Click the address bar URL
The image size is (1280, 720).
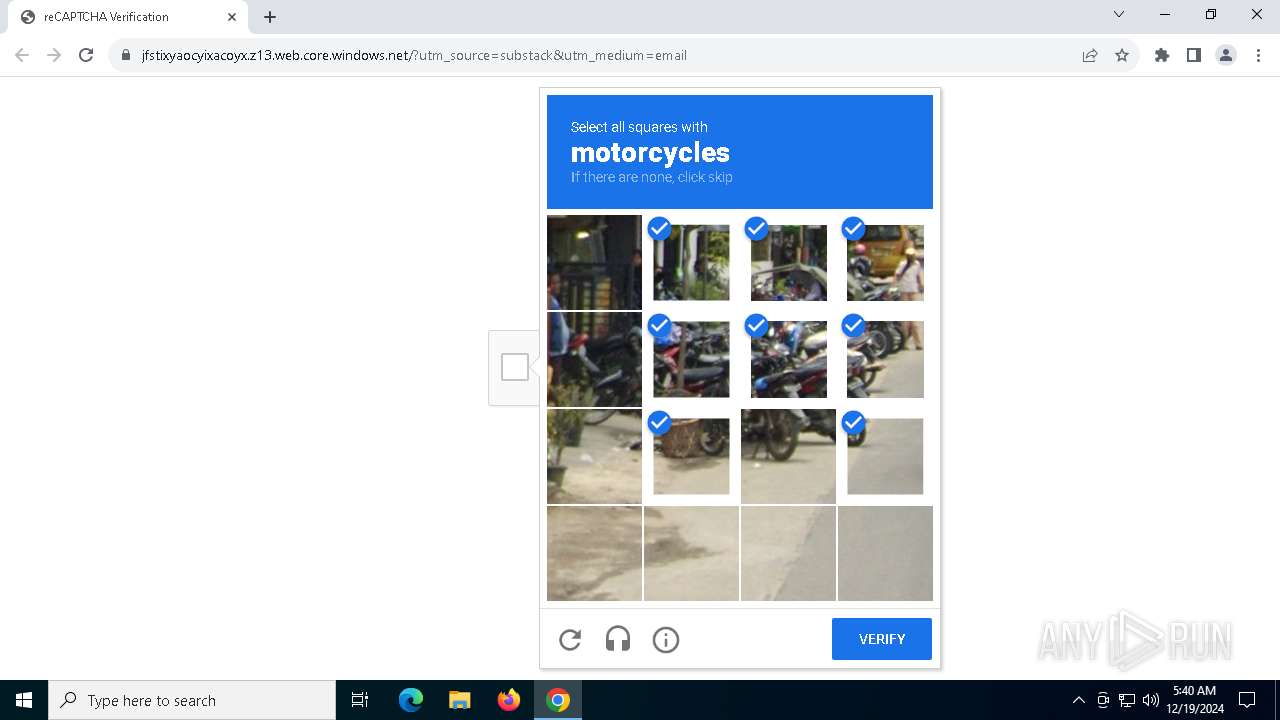tap(414, 55)
